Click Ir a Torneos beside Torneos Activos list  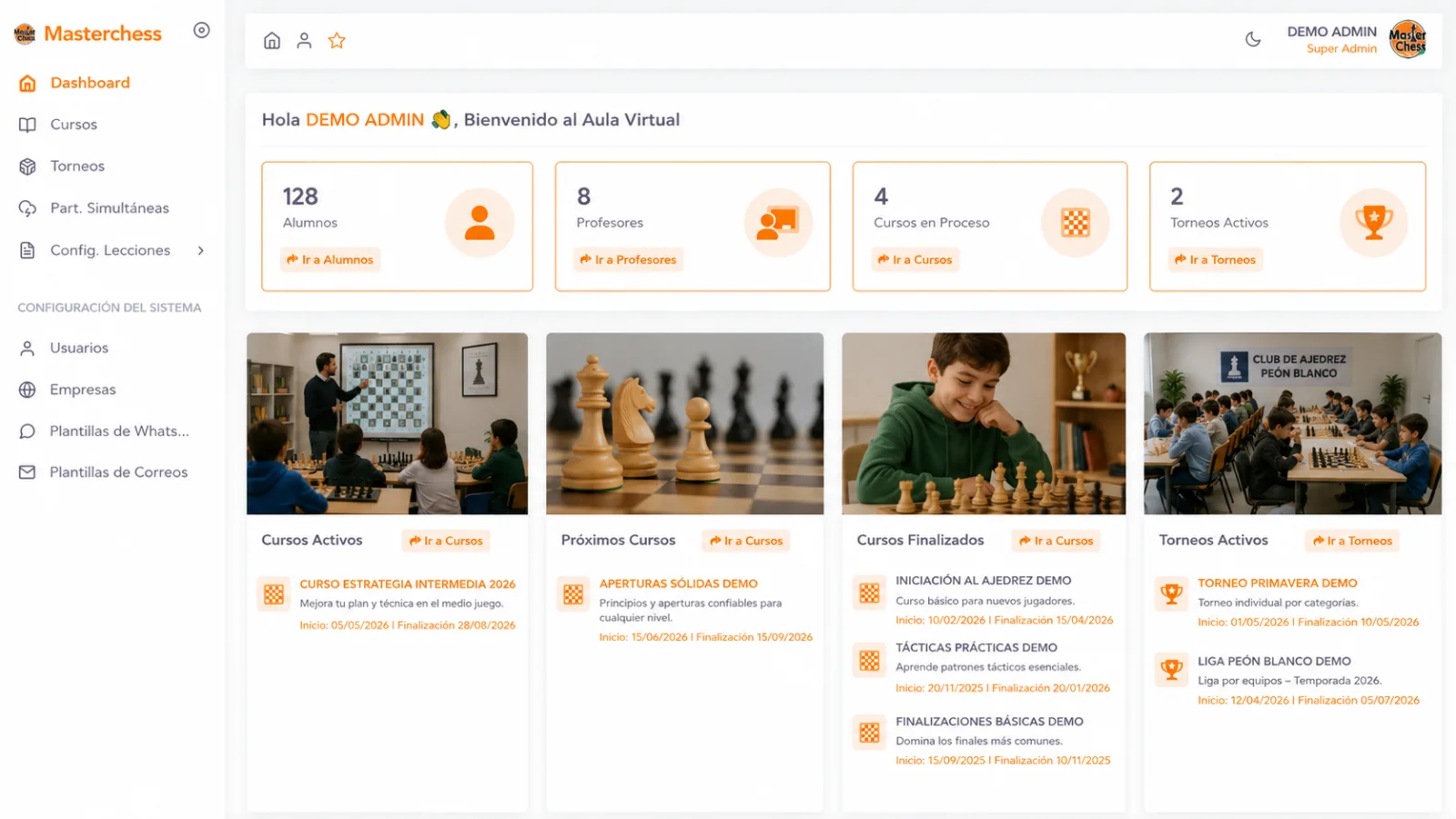pos(1351,541)
